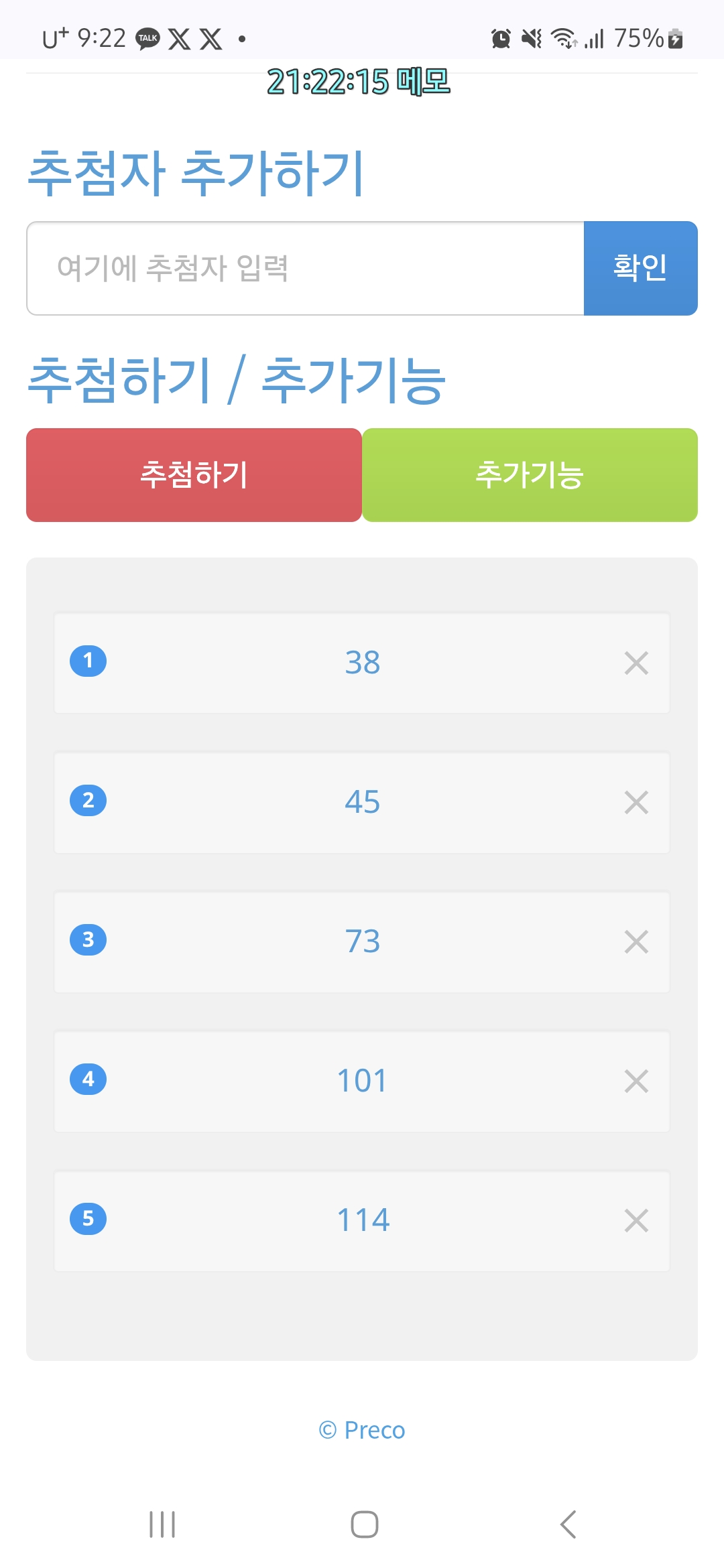Screen dimensions: 724x1568
Task: Select the entry row showing 45
Action: [362, 802]
